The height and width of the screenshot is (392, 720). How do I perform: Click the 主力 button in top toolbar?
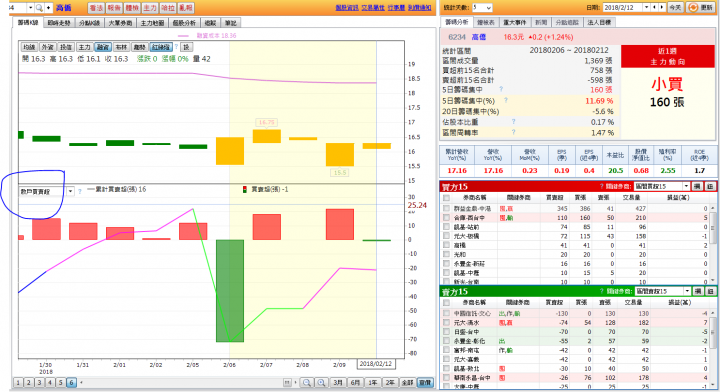click(x=149, y=8)
